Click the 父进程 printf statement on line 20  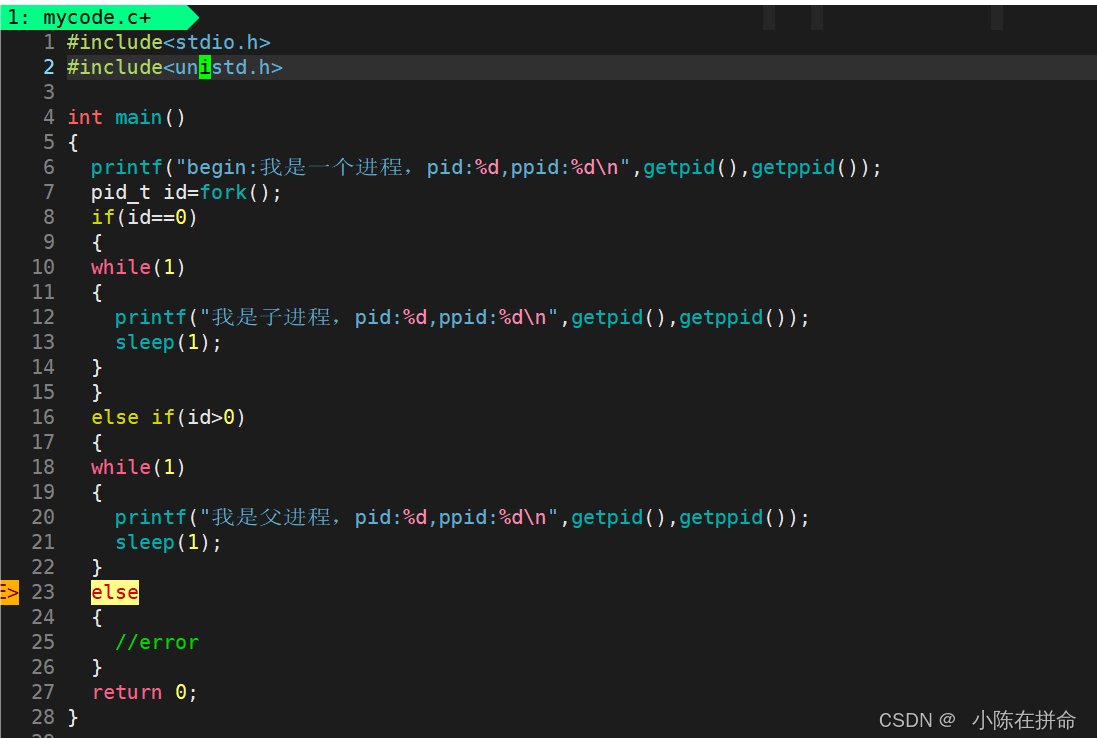coord(462,518)
